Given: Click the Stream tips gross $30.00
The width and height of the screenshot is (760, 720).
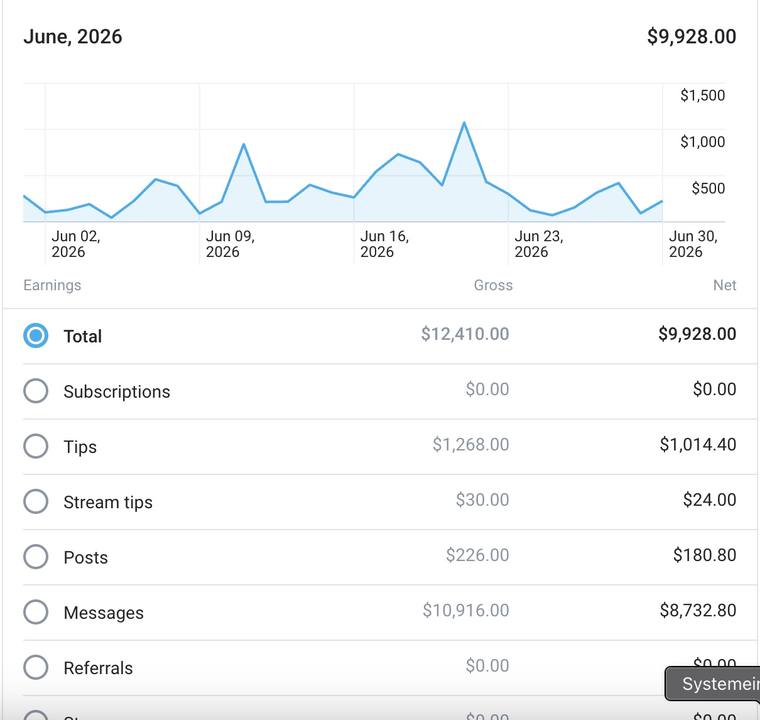Looking at the screenshot, I should pyautogui.click(x=482, y=500).
